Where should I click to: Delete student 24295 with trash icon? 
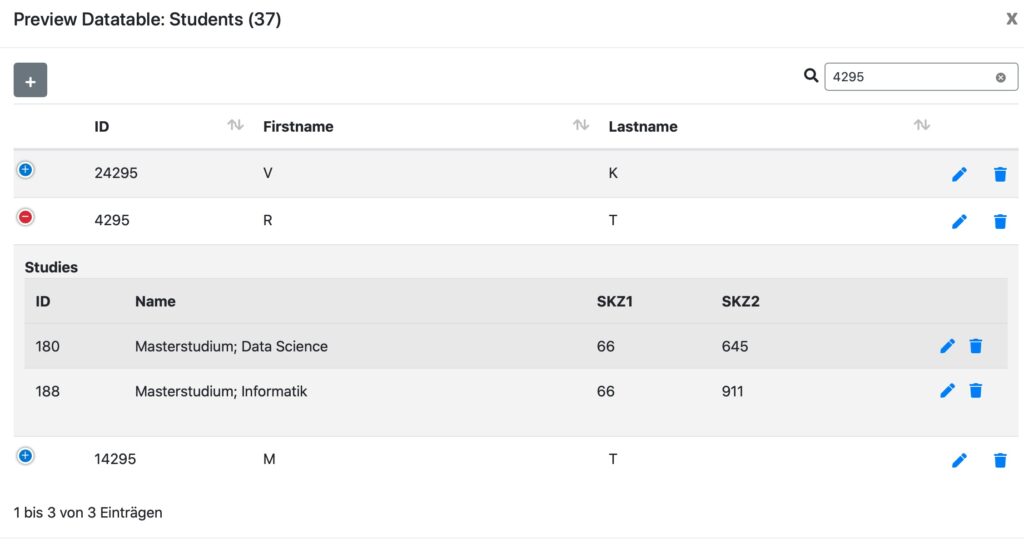coord(1000,174)
